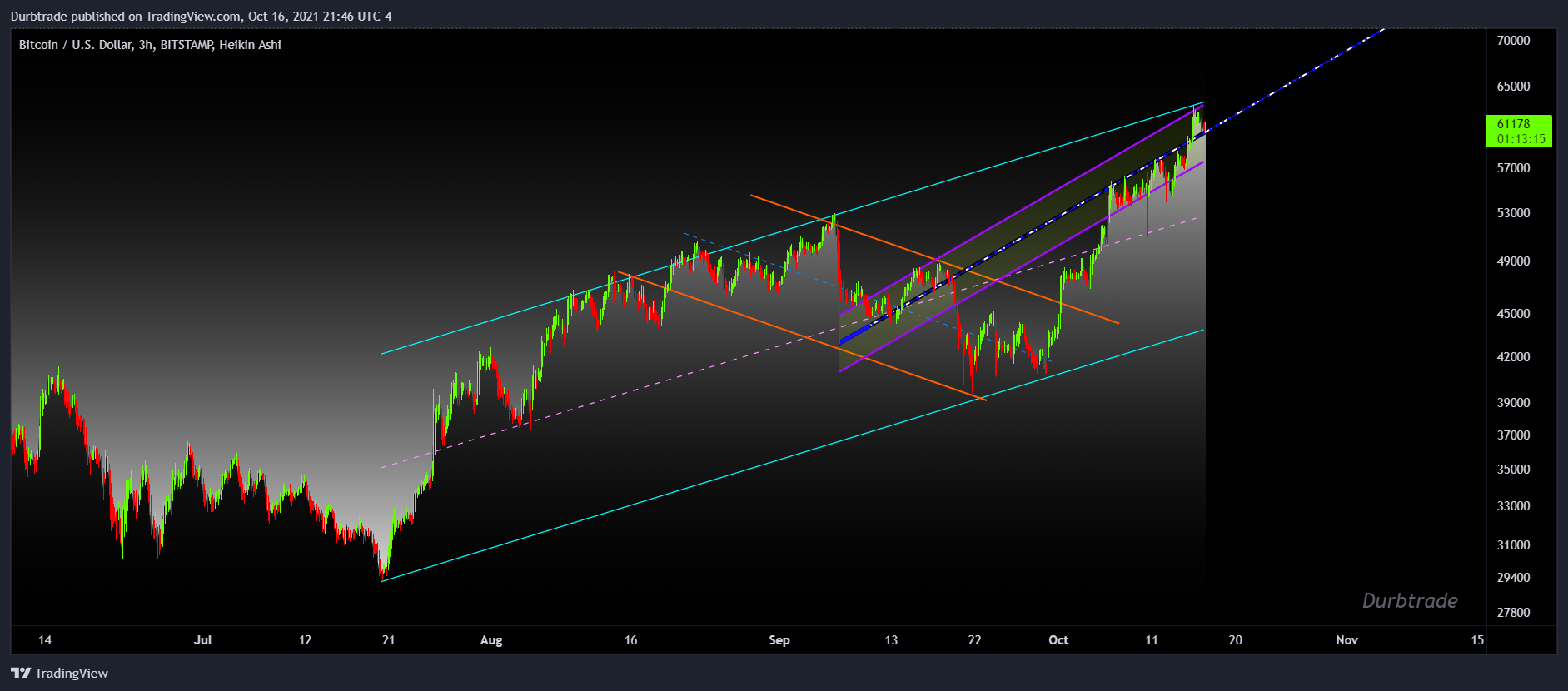The height and width of the screenshot is (691, 1568).
Task: Click the current price label 61178
Action: click(x=1513, y=124)
